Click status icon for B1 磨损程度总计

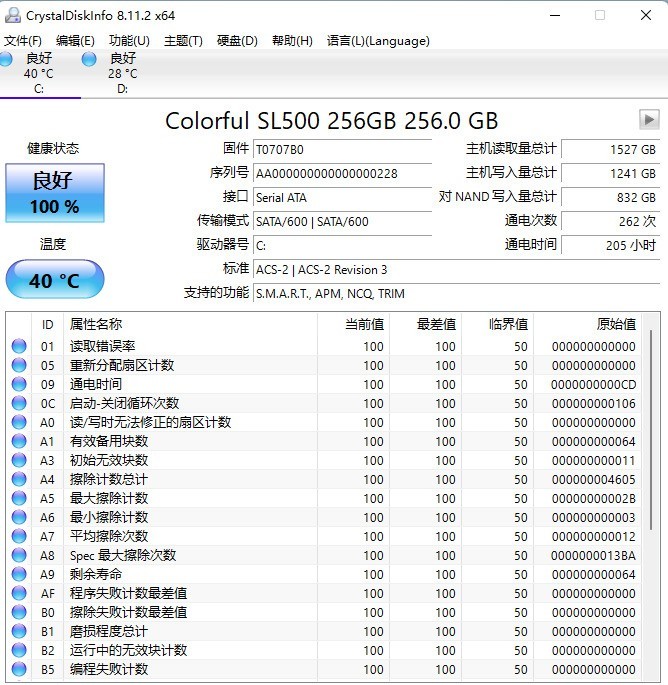pos(19,631)
